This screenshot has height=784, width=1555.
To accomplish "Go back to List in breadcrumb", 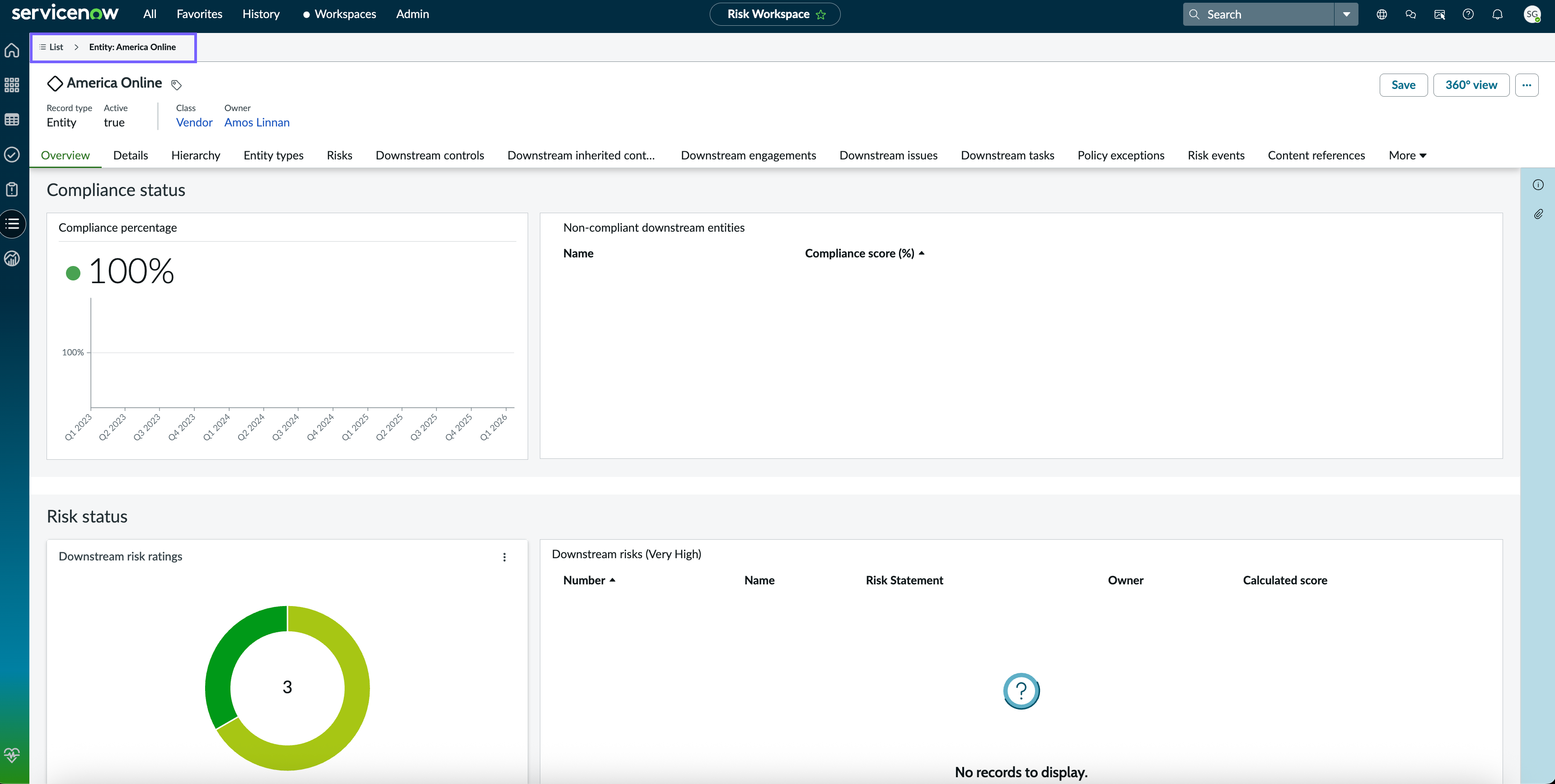I will click(52, 47).
